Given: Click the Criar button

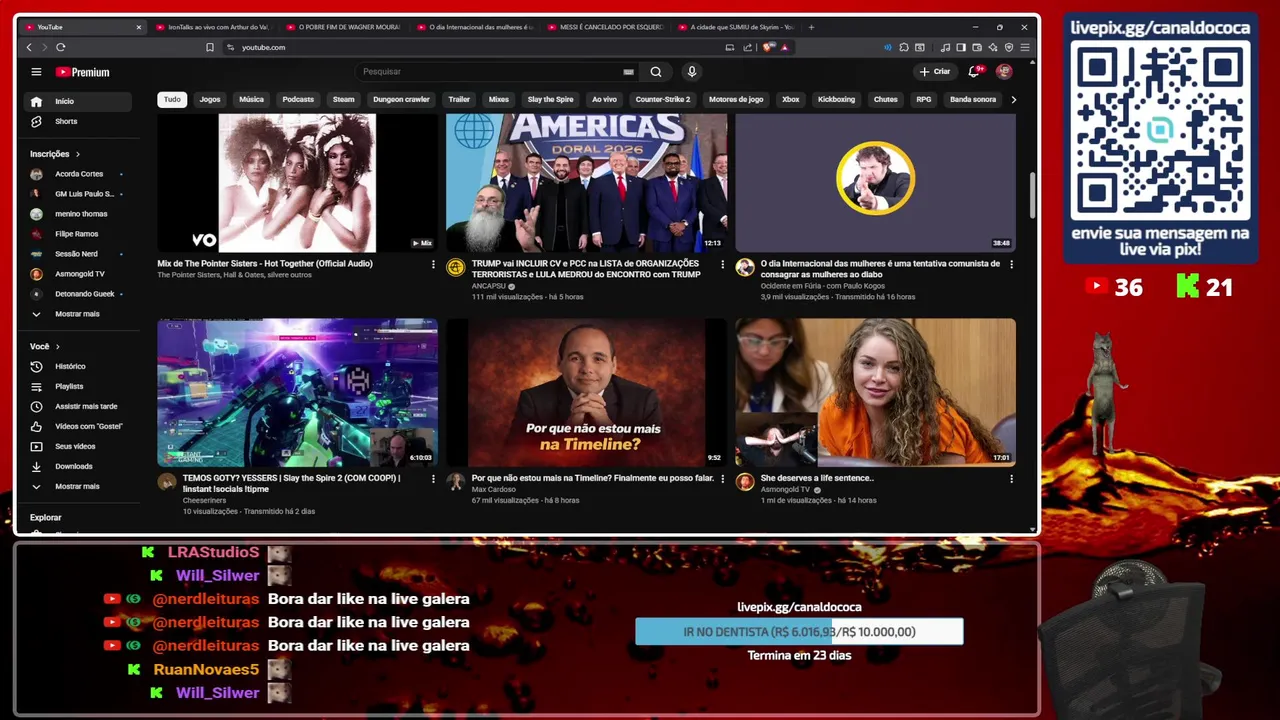Looking at the screenshot, I should (x=935, y=72).
